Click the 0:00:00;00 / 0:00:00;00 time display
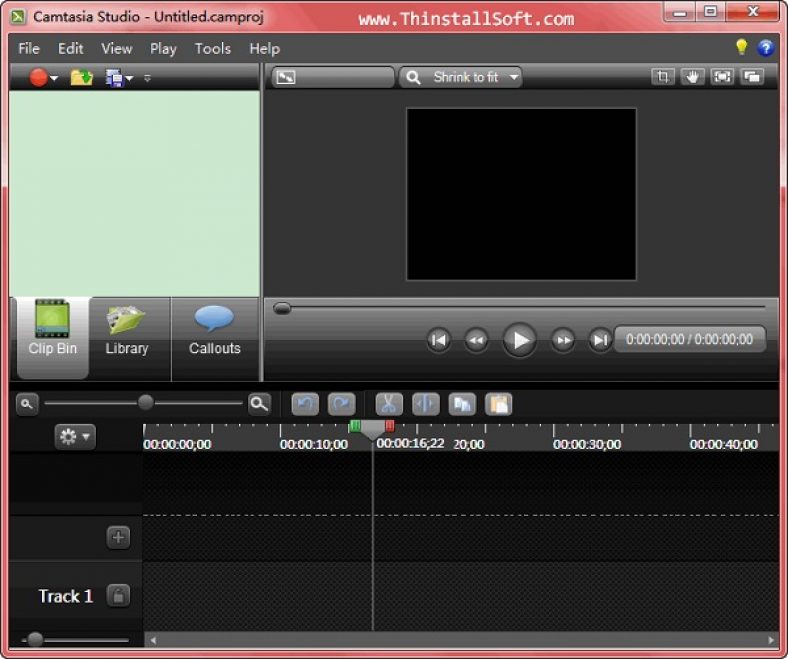 tap(690, 339)
